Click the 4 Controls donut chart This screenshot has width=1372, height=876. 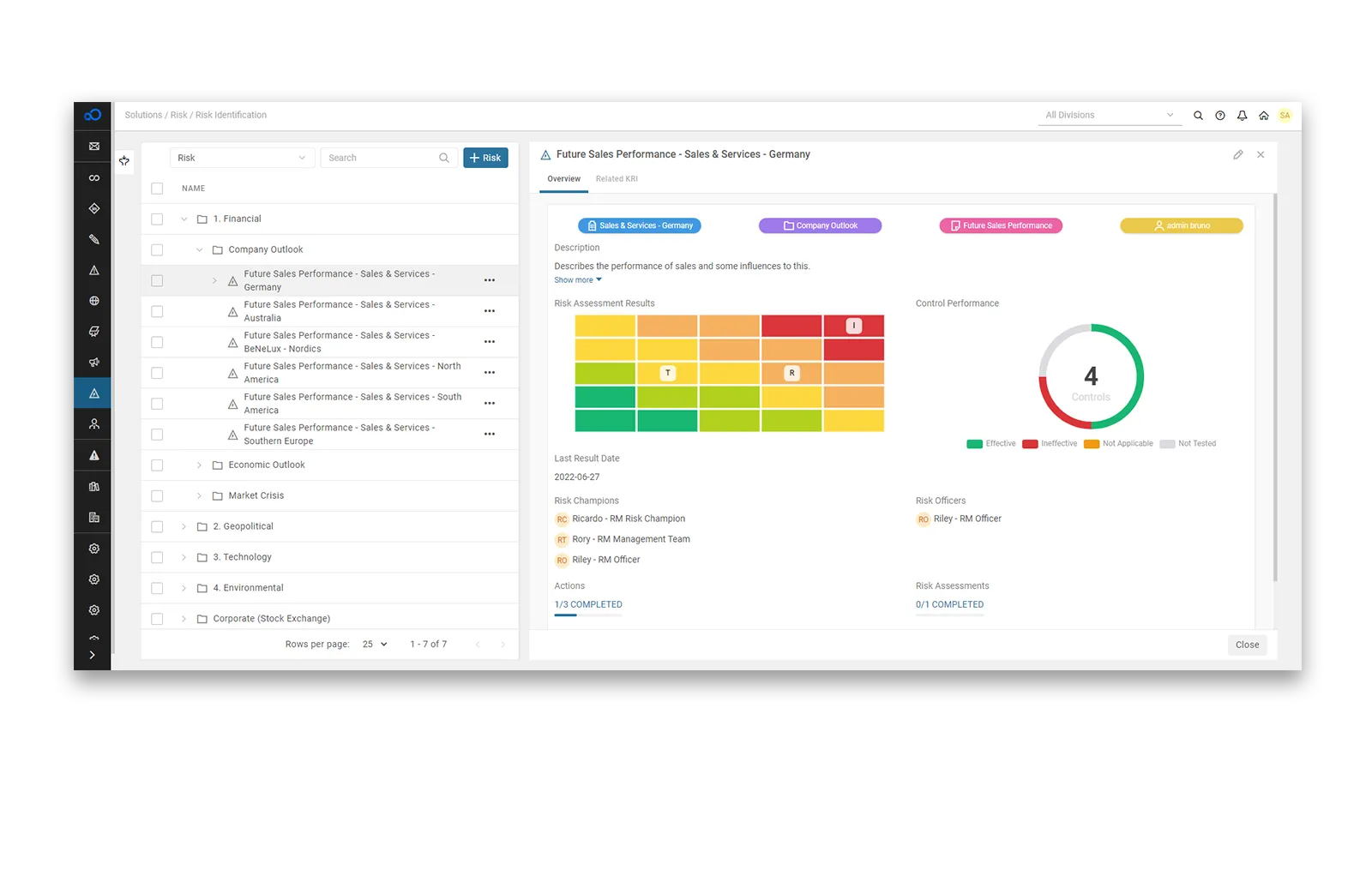pos(1091,376)
